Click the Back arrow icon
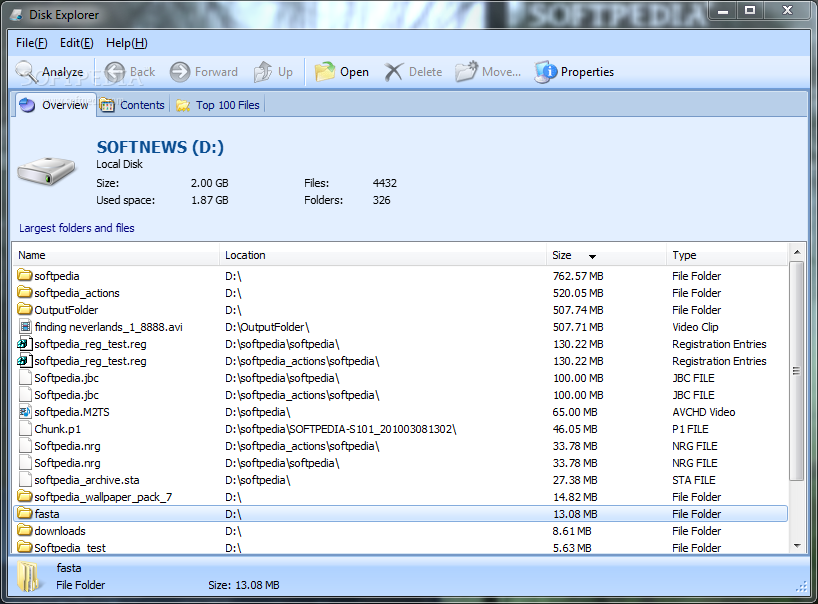Screen dimensions: 818x604 [114, 72]
